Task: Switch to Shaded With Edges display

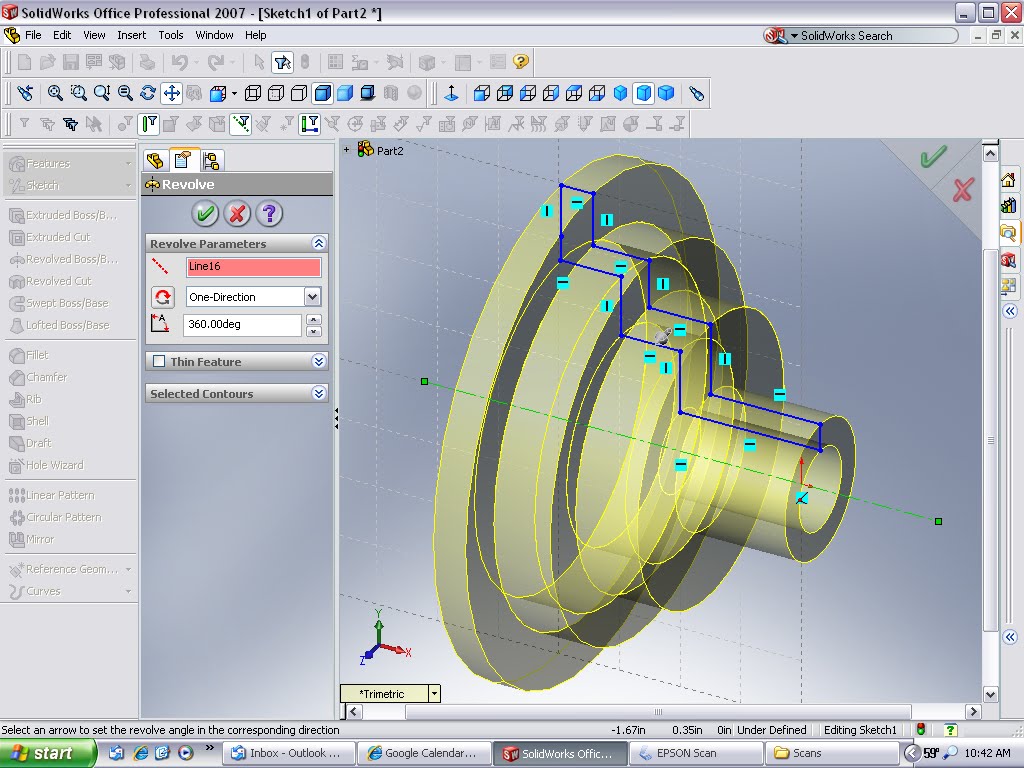Action: tap(323, 93)
